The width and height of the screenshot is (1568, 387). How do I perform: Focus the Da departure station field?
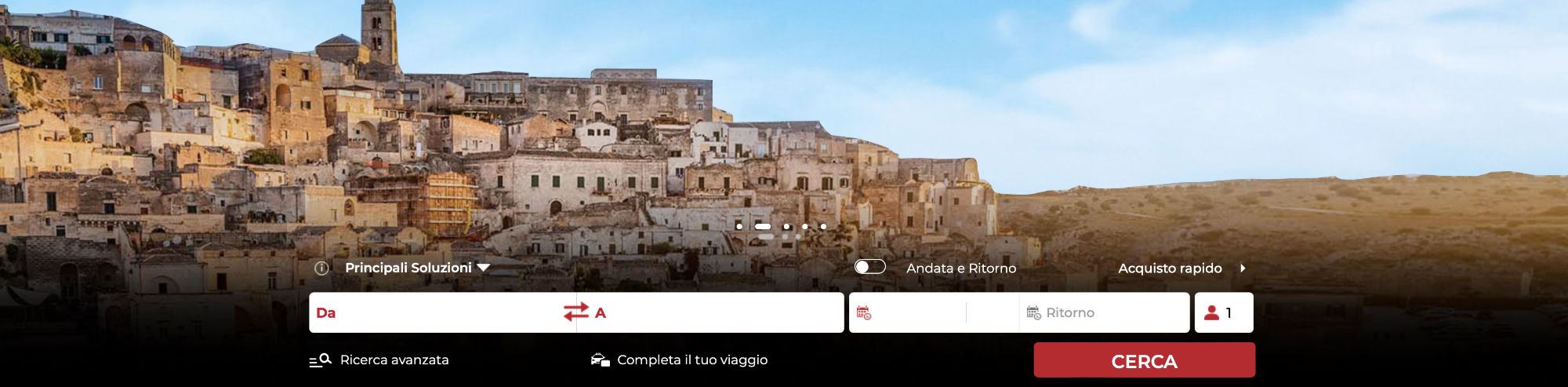(435, 312)
